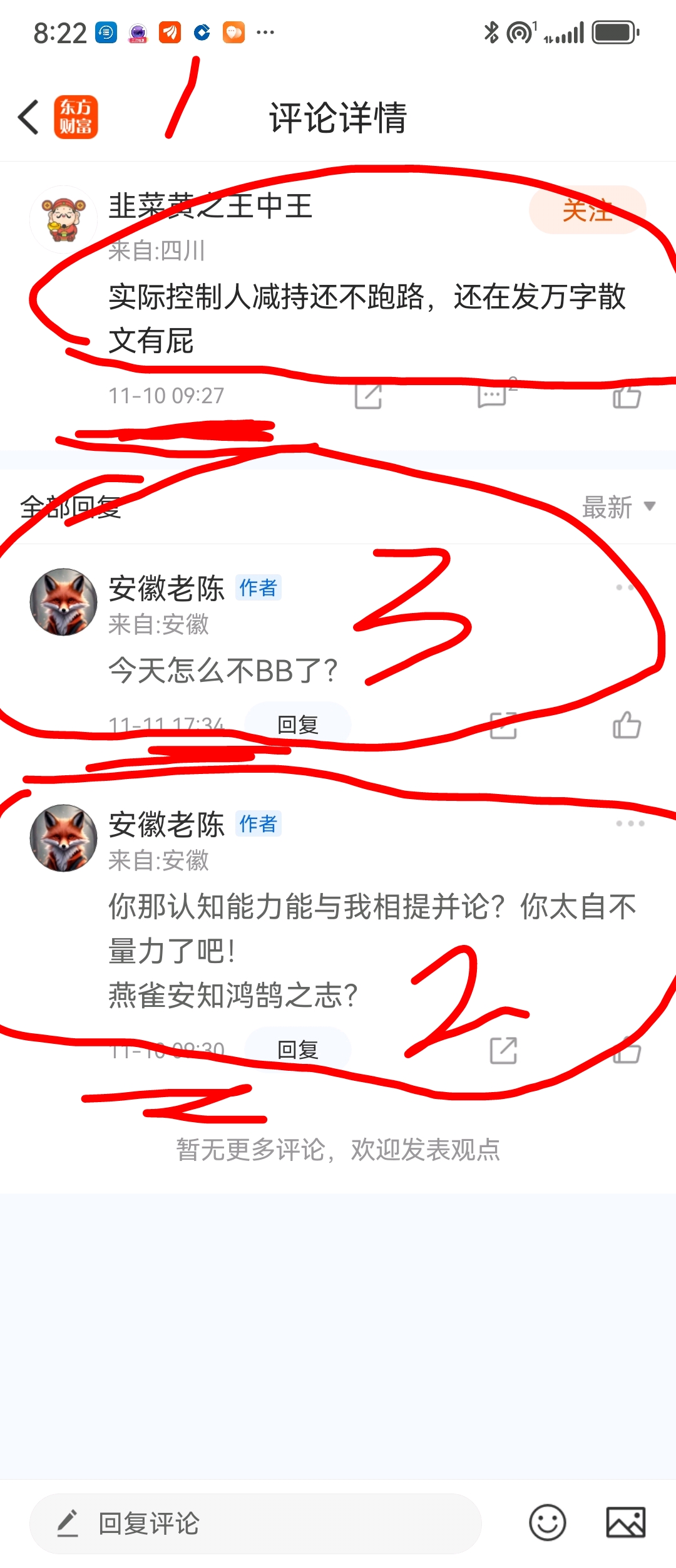Screen dimensions: 676x1568
Task: Share the 今天怎么不BB了 reply
Action: pos(503,725)
